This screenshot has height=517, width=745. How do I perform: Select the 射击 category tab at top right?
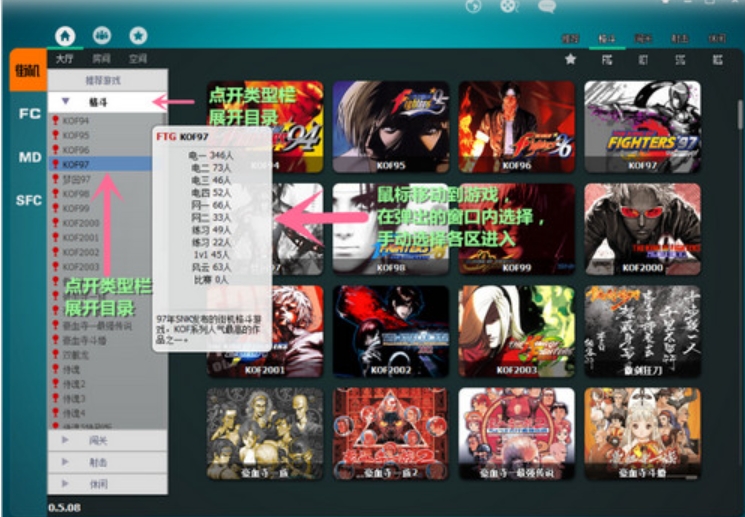pos(680,39)
